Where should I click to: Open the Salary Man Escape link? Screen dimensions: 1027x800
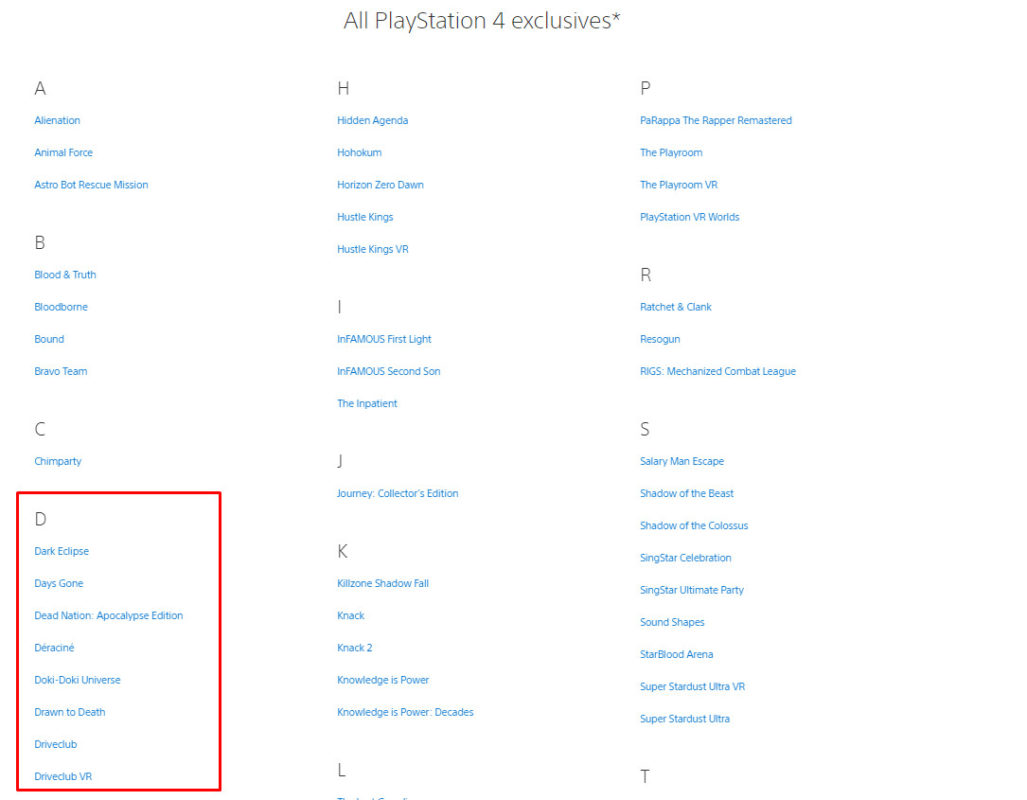tap(682, 461)
